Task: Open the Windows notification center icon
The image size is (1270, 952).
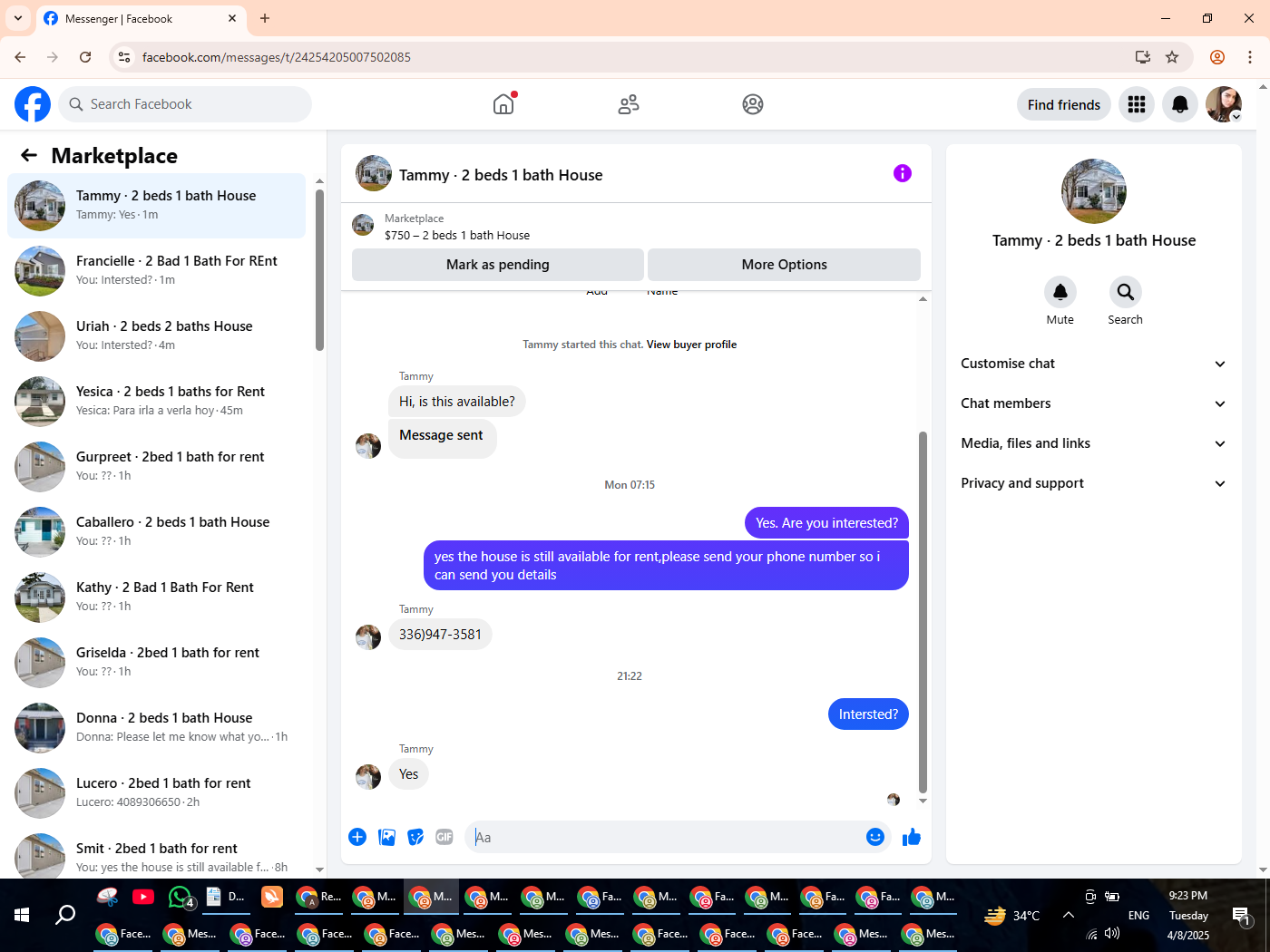Action: click(x=1241, y=916)
